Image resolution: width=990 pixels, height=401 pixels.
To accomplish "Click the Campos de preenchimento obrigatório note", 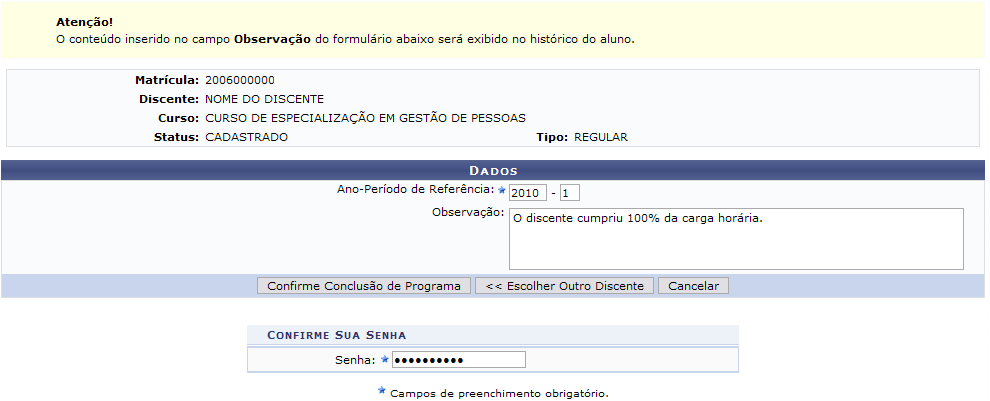I will [x=499, y=393].
